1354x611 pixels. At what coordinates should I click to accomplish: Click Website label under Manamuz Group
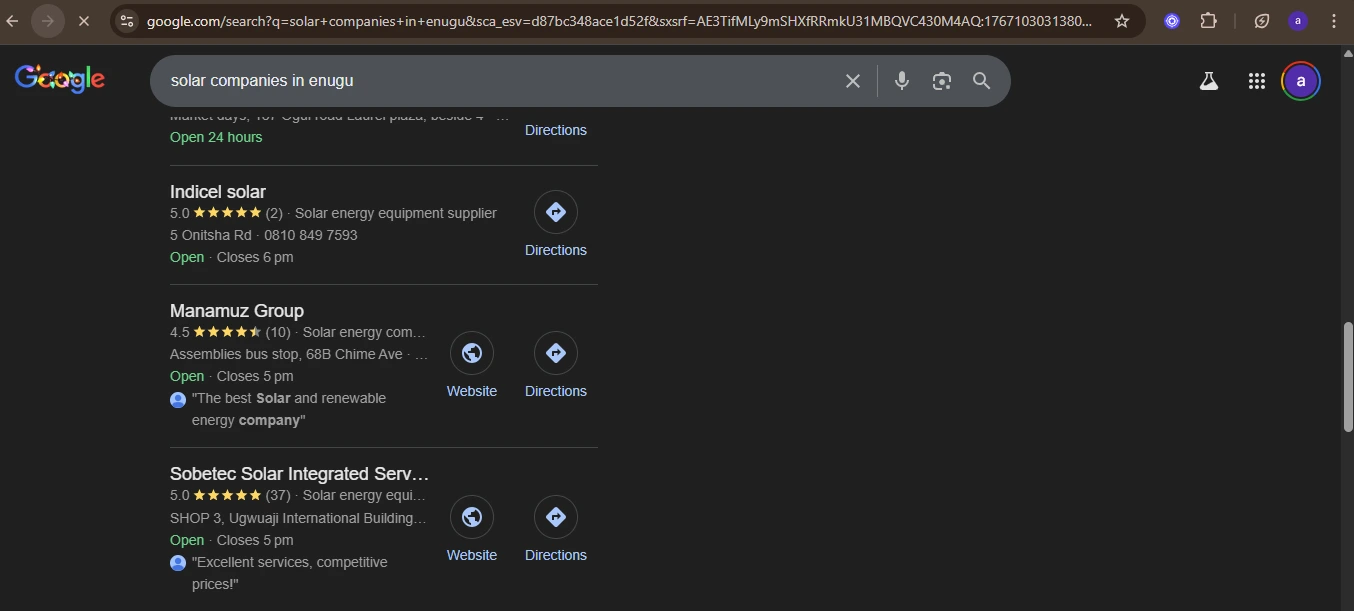(472, 391)
